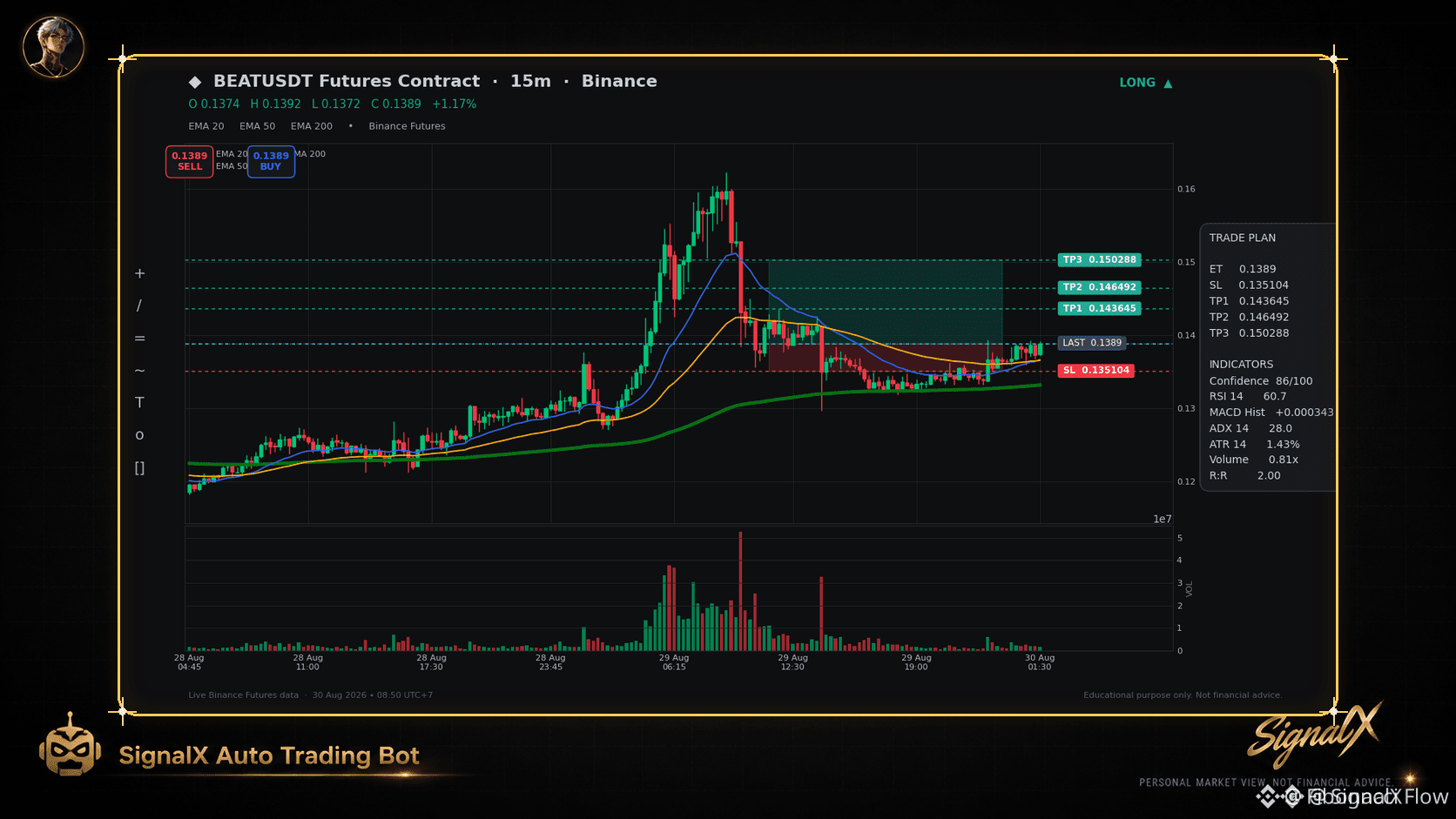Viewport: 1456px width, 819px height.
Task: Click the TRADE PLAN panel heading
Action: [x=1243, y=238]
